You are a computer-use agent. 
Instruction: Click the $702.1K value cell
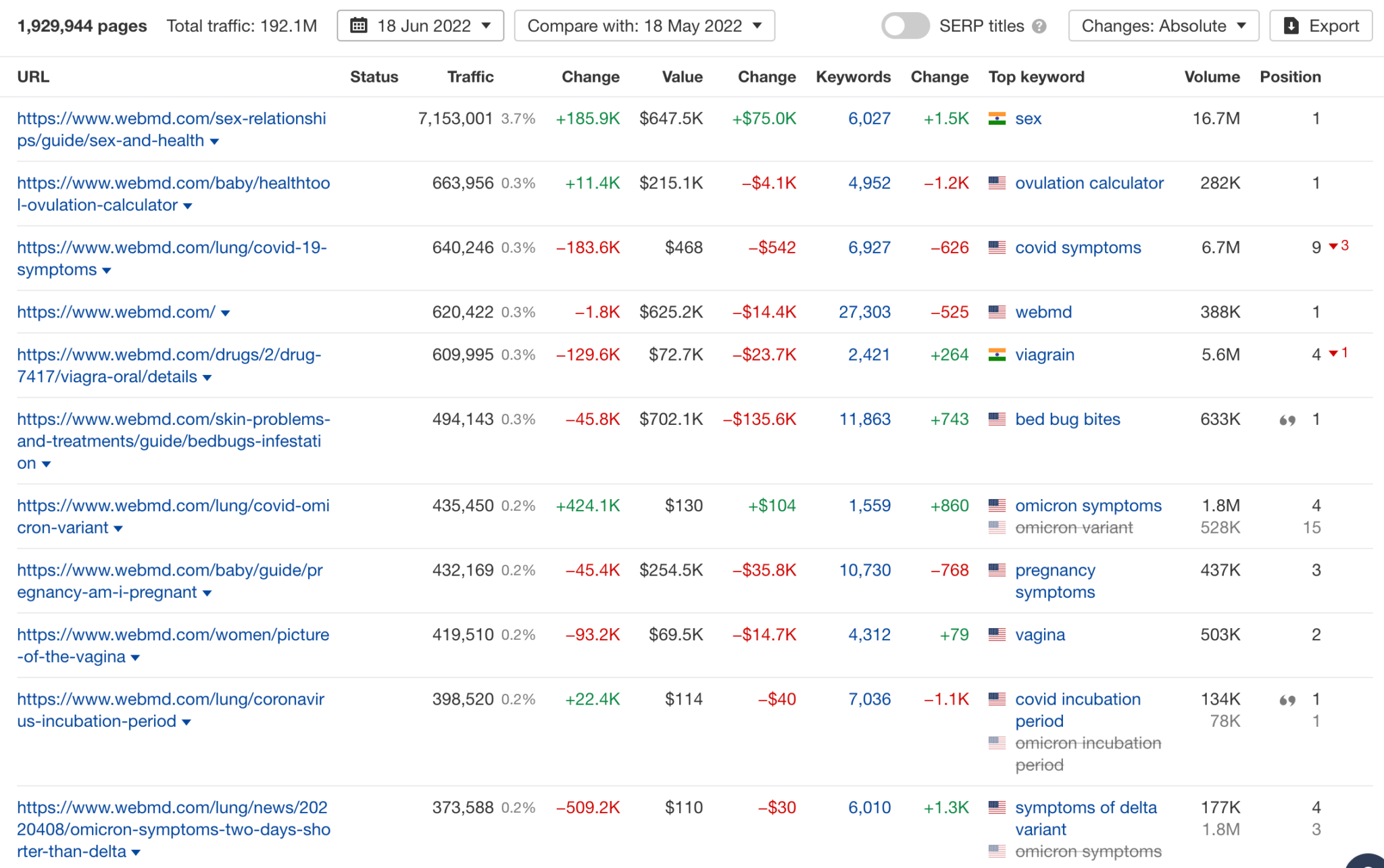(x=671, y=419)
